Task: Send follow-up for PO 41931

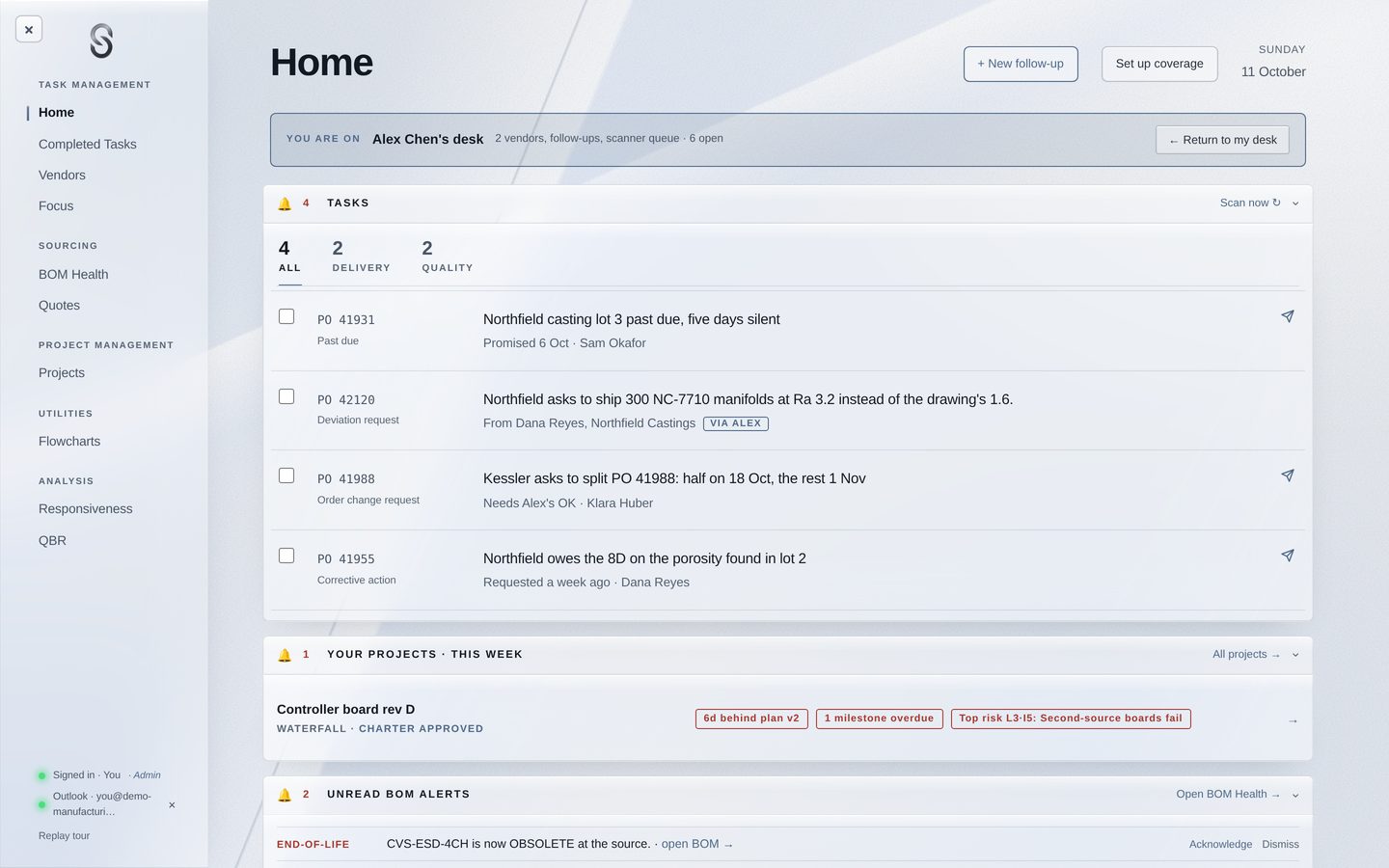Action: click(1287, 316)
